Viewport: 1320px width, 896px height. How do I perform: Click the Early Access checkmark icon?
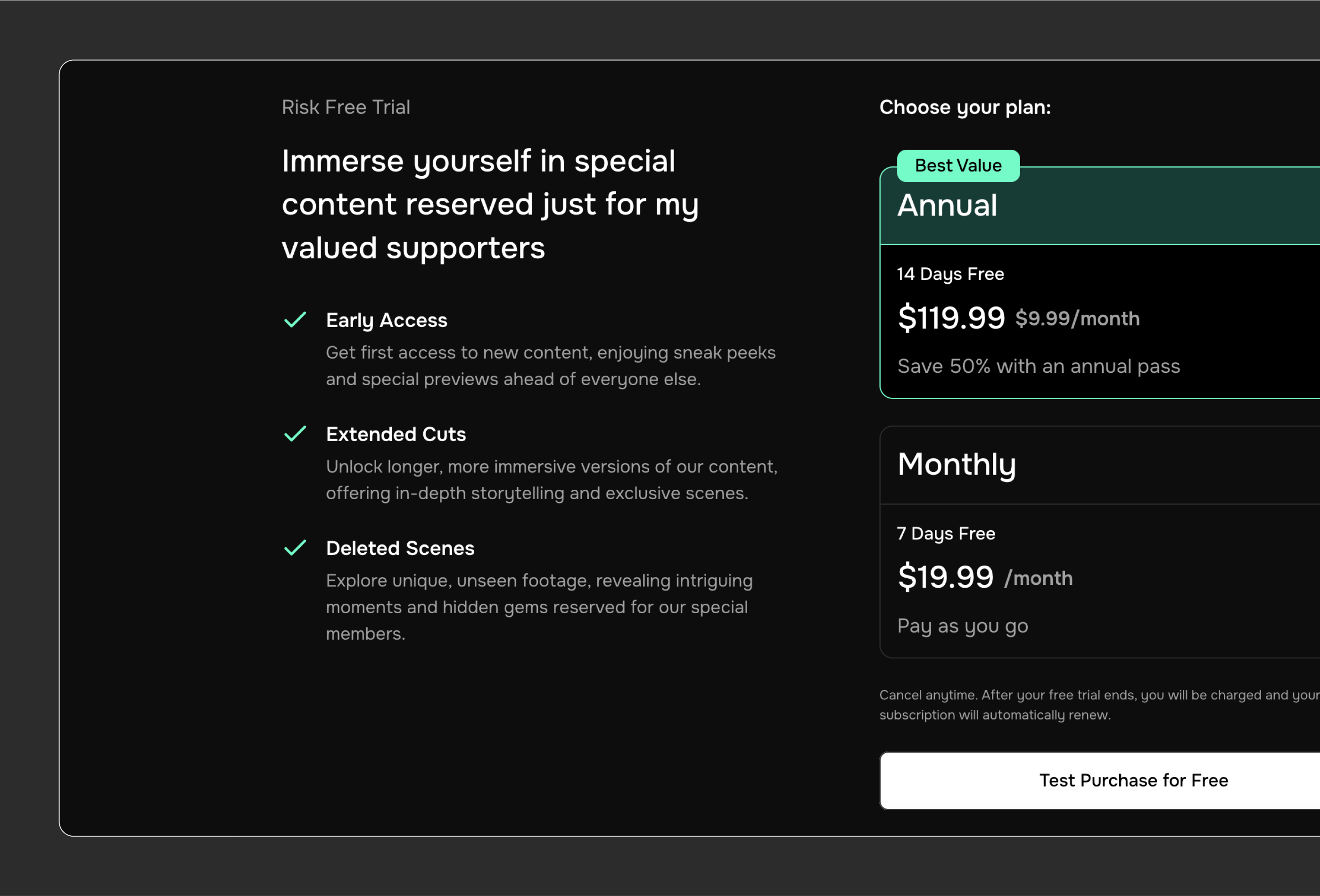point(295,320)
